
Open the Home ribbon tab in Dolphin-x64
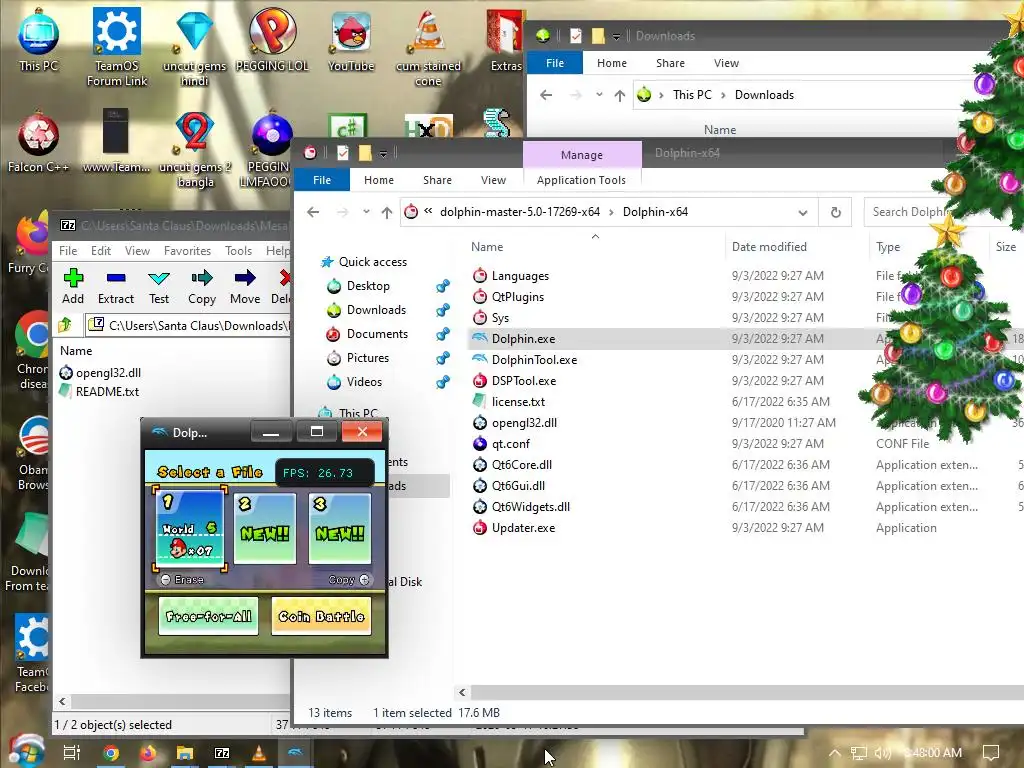click(x=379, y=180)
